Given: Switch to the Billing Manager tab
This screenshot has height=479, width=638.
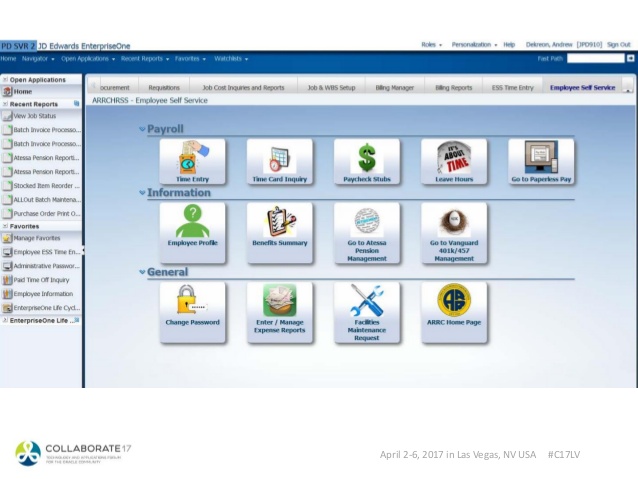Looking at the screenshot, I should pos(395,87).
